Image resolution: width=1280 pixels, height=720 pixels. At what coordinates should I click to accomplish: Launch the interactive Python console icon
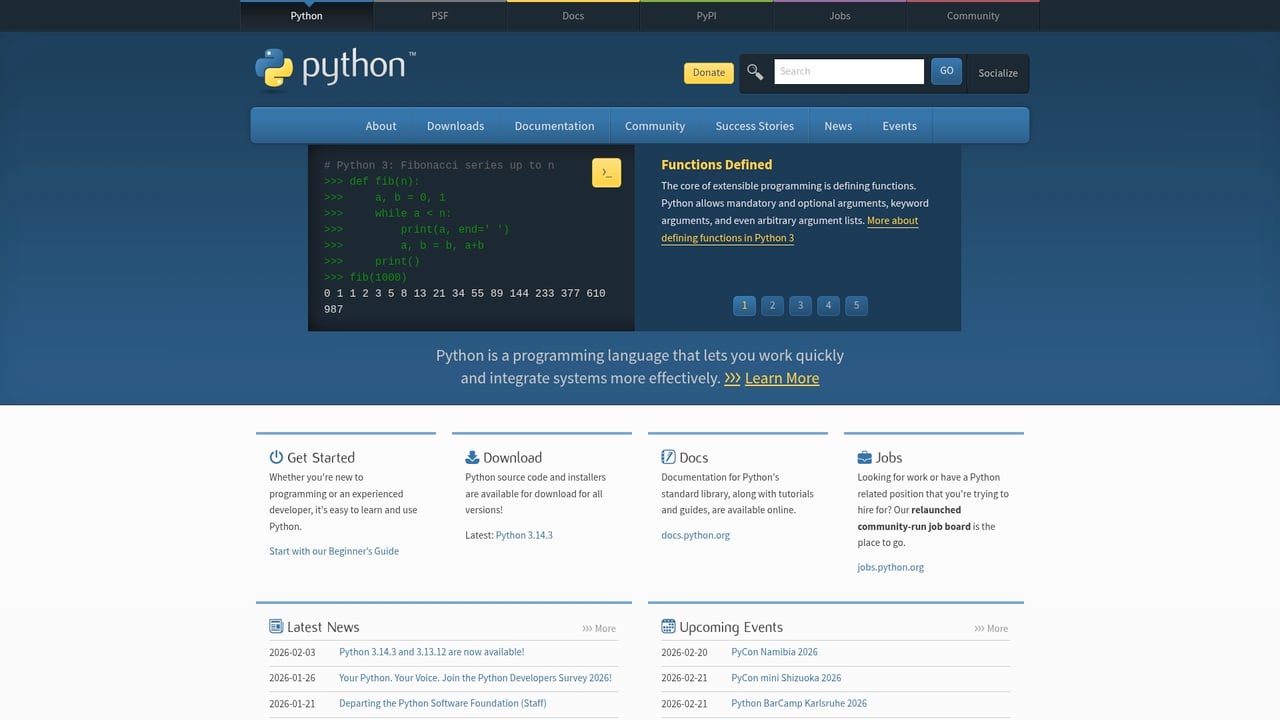click(606, 172)
